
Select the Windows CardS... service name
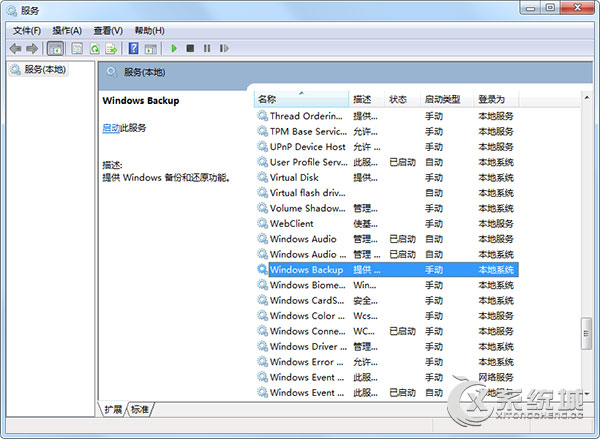pyautogui.click(x=307, y=300)
